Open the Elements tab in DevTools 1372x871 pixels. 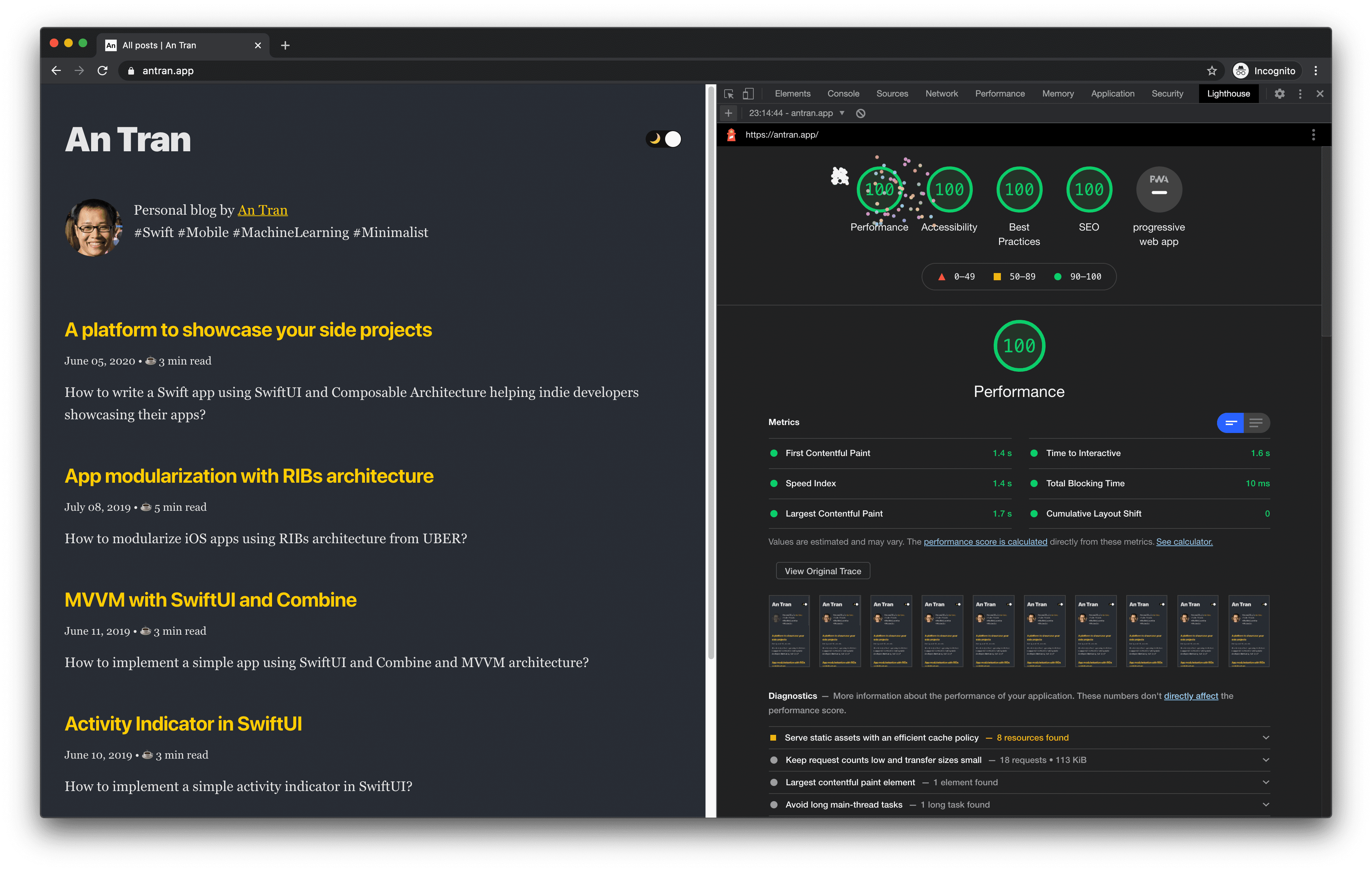tap(792, 93)
